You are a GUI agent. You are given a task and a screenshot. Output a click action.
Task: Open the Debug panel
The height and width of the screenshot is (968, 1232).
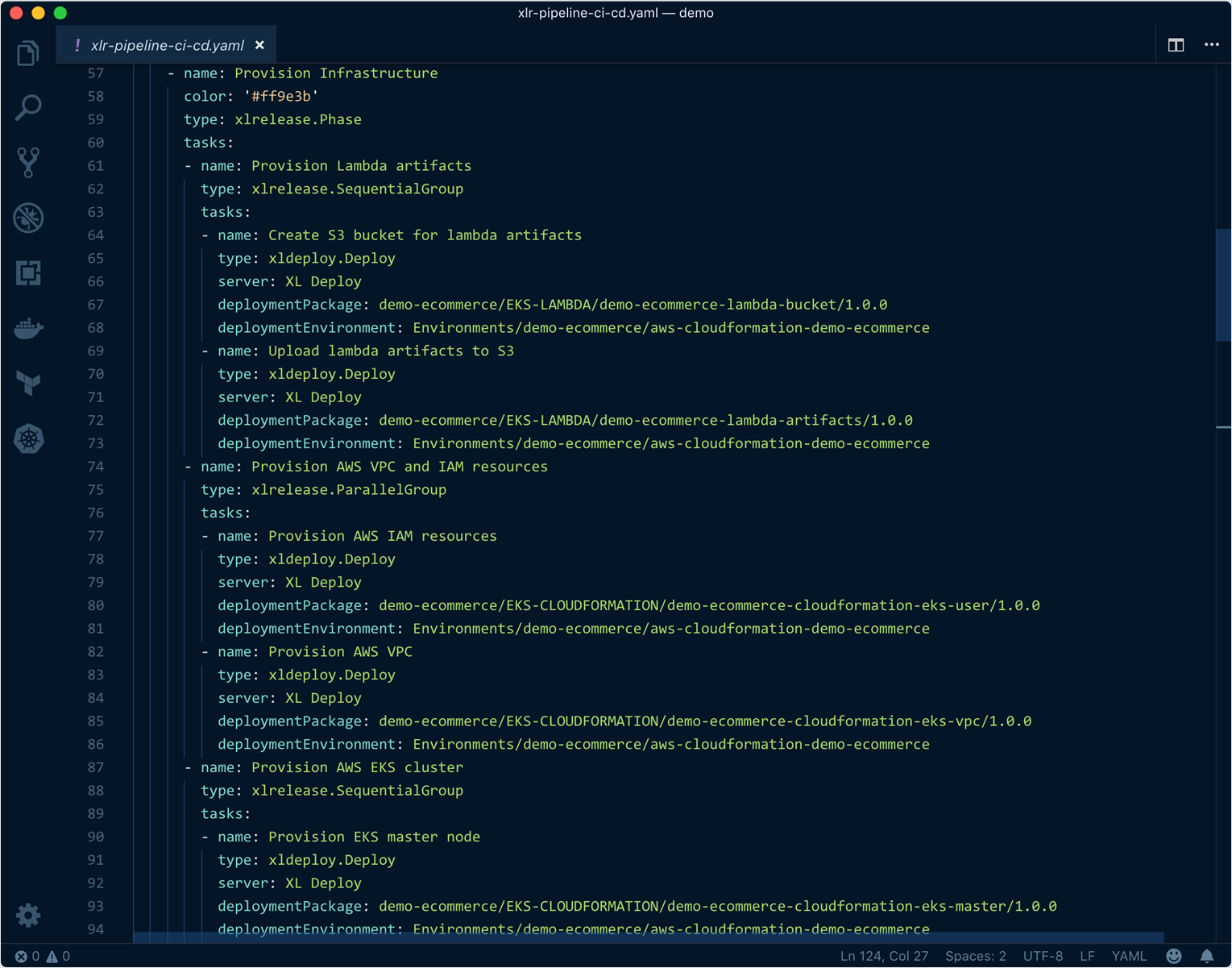pos(28,218)
